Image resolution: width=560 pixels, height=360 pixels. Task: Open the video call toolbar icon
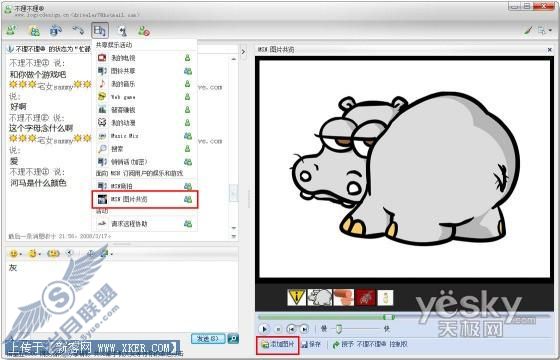click(x=56, y=30)
